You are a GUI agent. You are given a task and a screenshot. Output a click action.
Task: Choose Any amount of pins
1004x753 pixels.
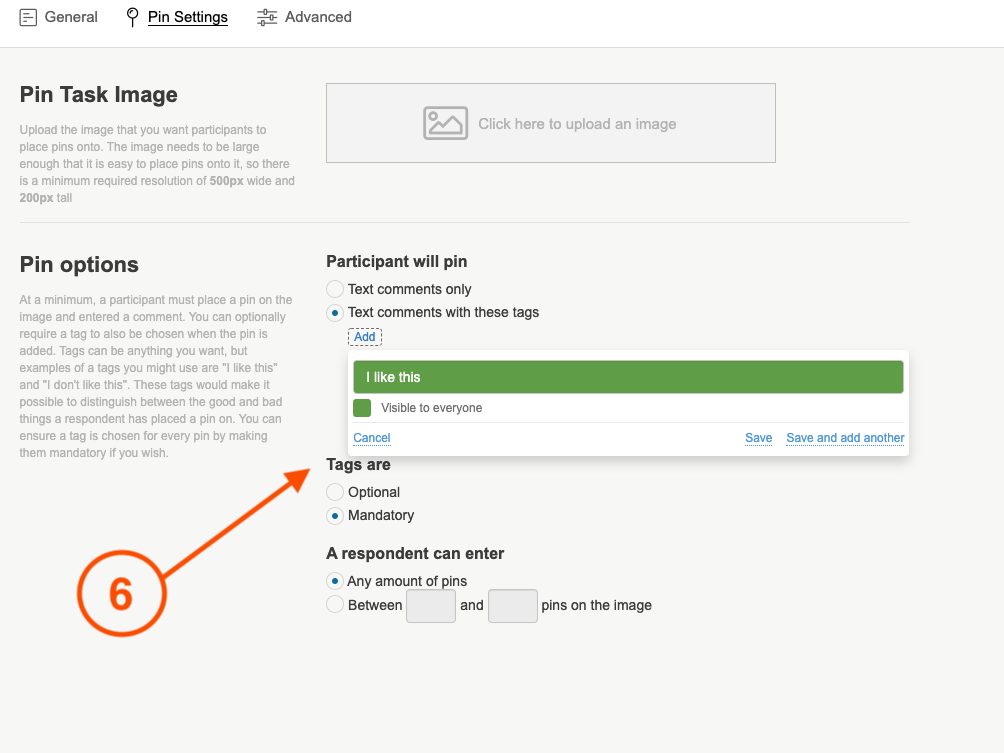click(x=335, y=581)
